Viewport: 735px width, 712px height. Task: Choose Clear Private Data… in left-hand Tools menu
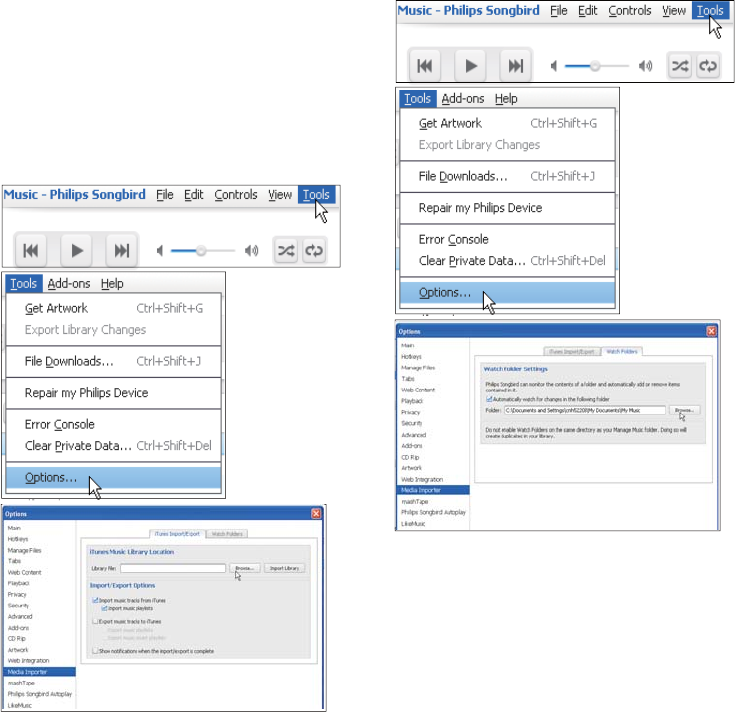coord(113,445)
